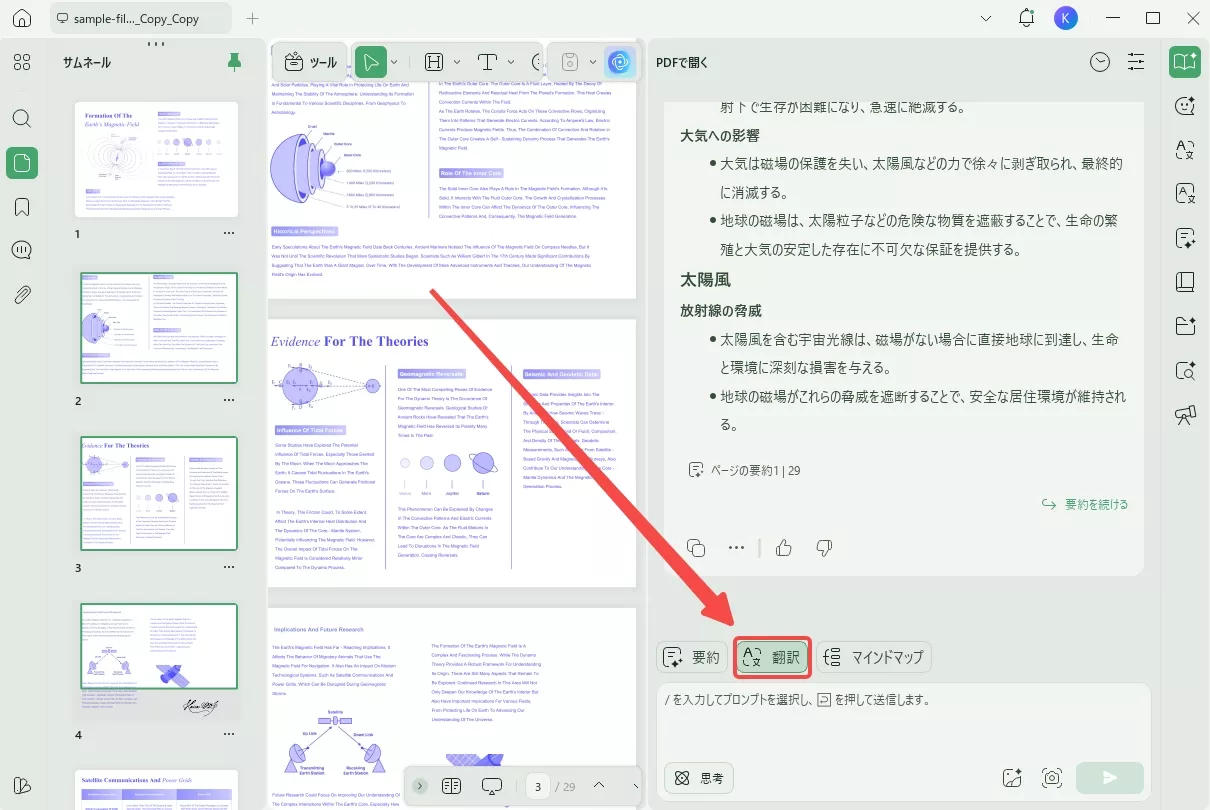Open notifications bell icon
This screenshot has width=1210, height=810.
coord(1026,18)
